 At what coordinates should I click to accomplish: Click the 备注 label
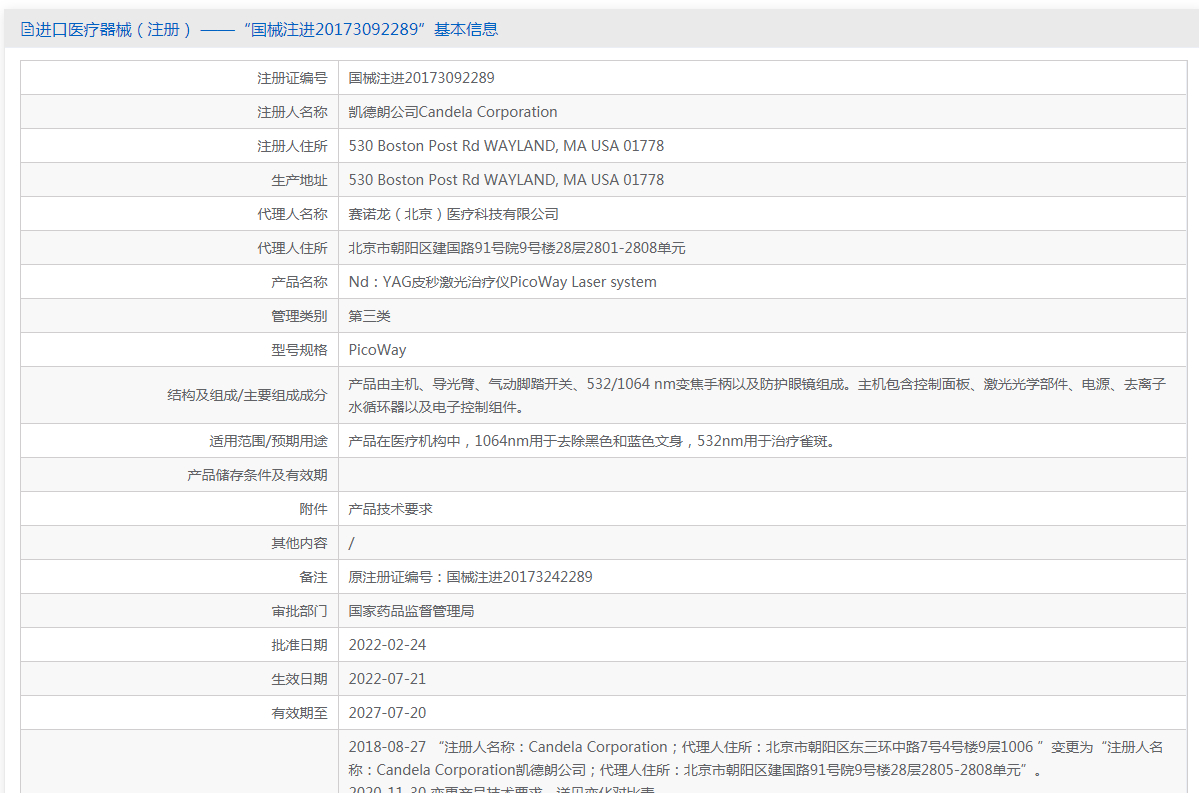(314, 577)
